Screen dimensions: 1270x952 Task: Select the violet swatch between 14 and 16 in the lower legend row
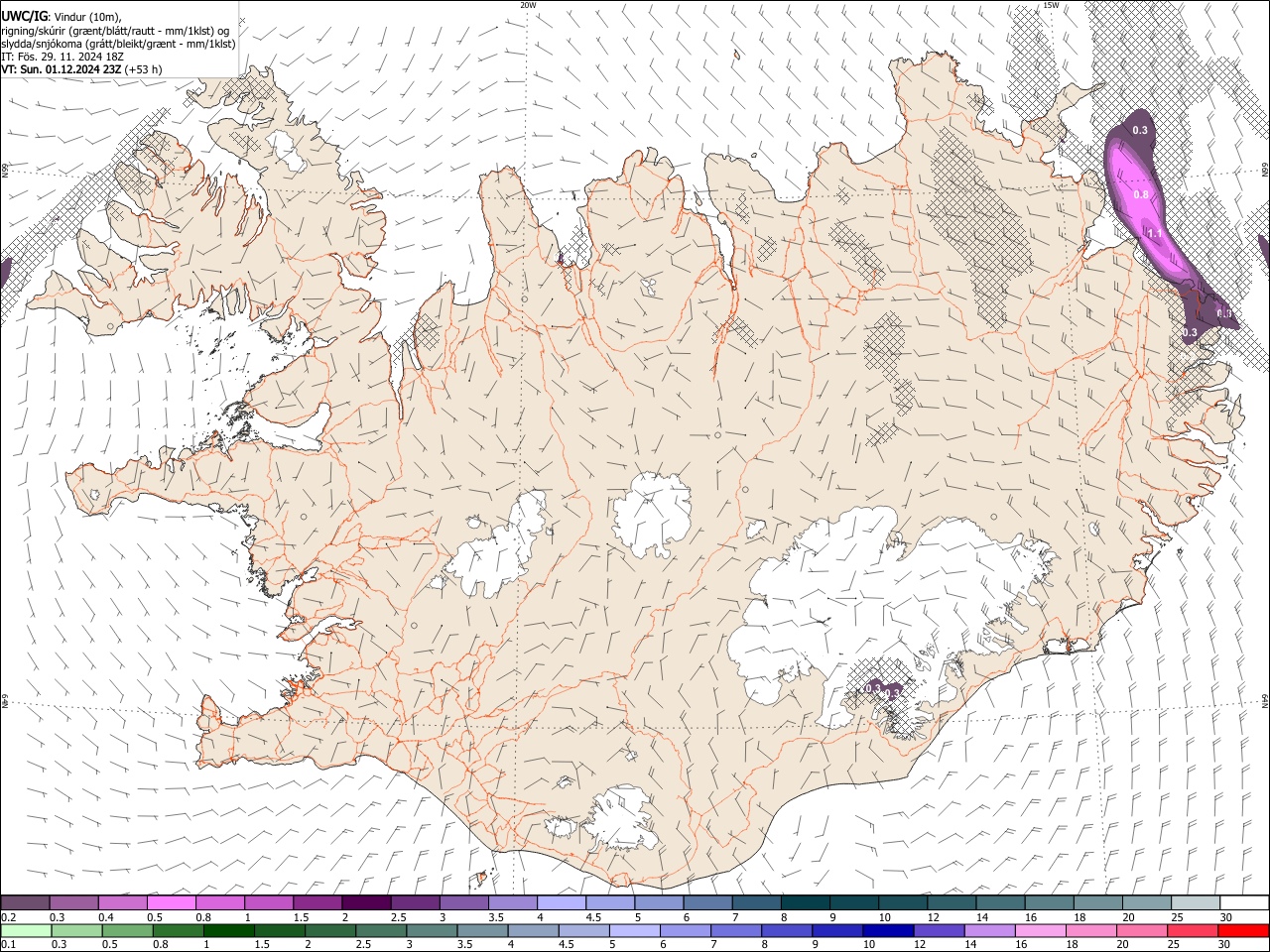click(989, 930)
